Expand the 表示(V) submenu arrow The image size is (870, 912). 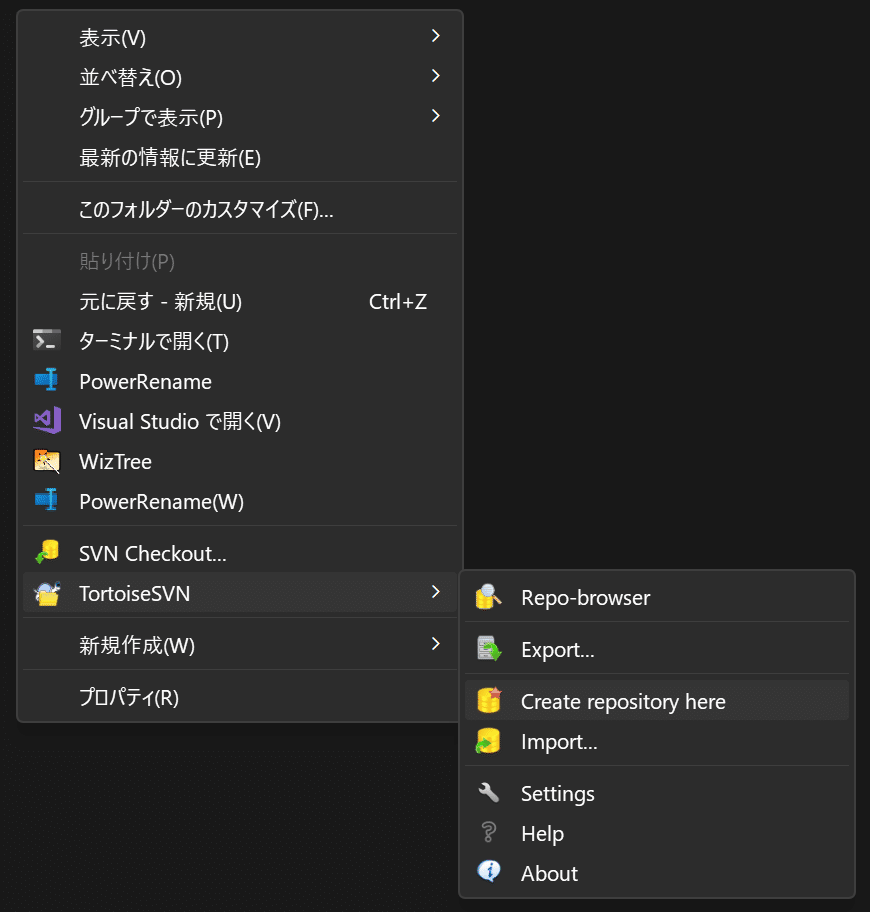pyautogui.click(x=436, y=36)
